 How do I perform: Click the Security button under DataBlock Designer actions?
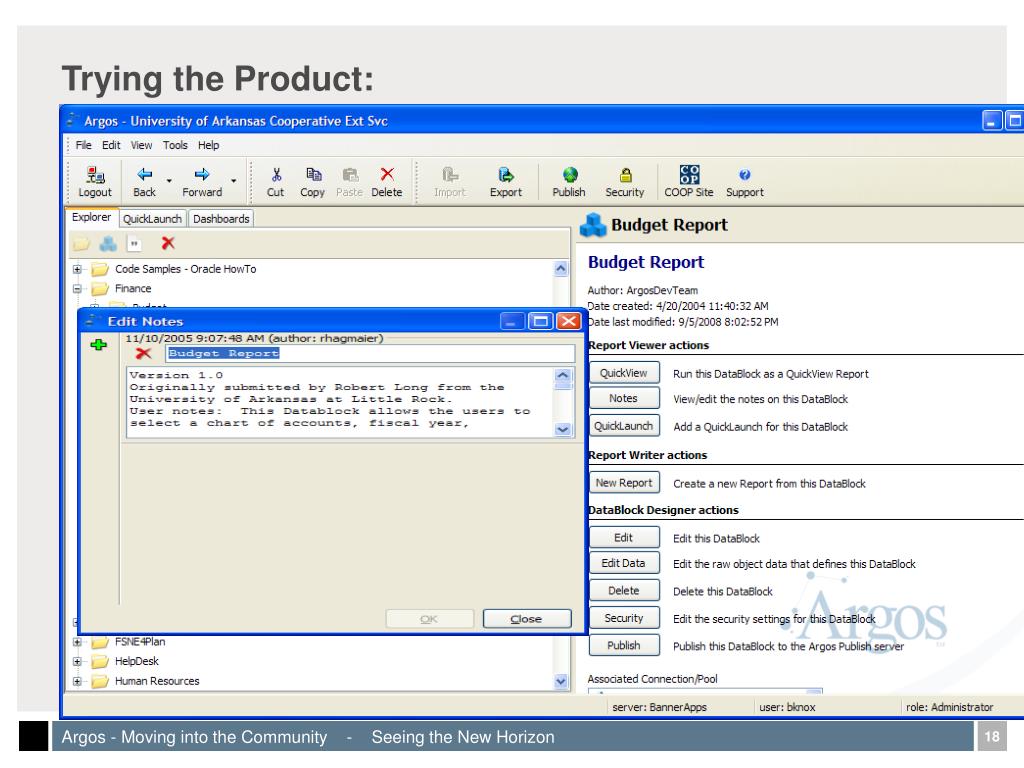point(624,618)
